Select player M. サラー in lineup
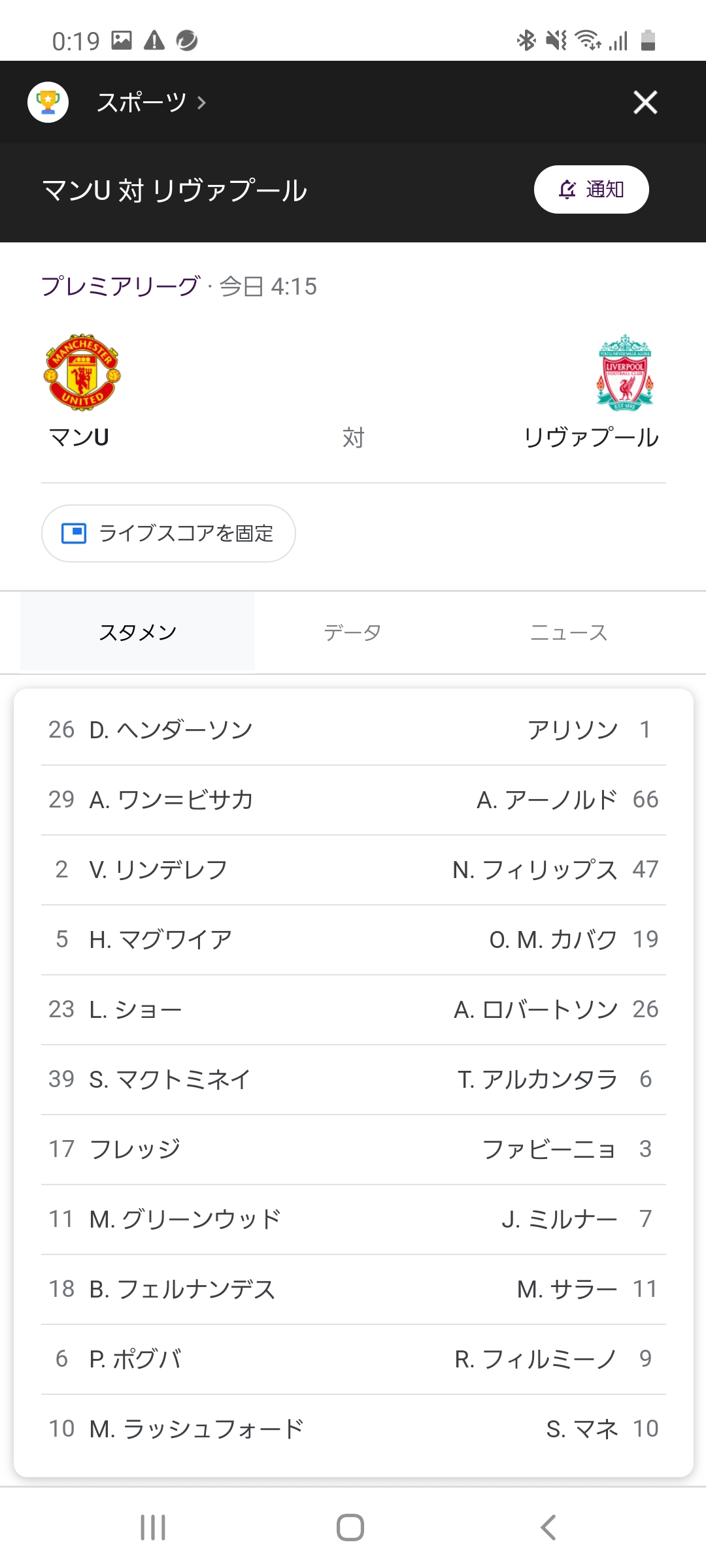The width and height of the screenshot is (706, 1568). pos(567,1289)
